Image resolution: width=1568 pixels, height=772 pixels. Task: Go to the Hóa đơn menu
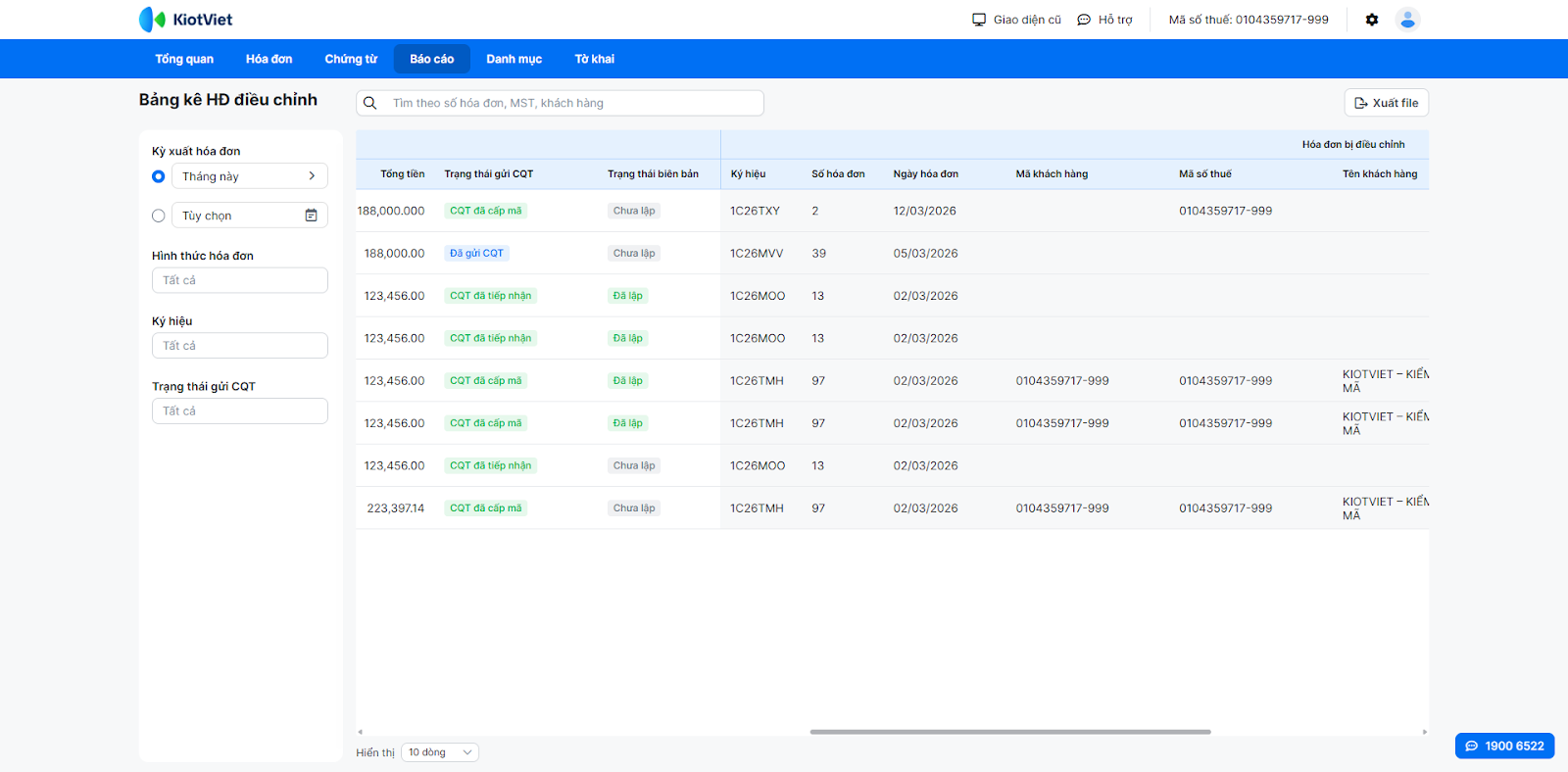[269, 59]
